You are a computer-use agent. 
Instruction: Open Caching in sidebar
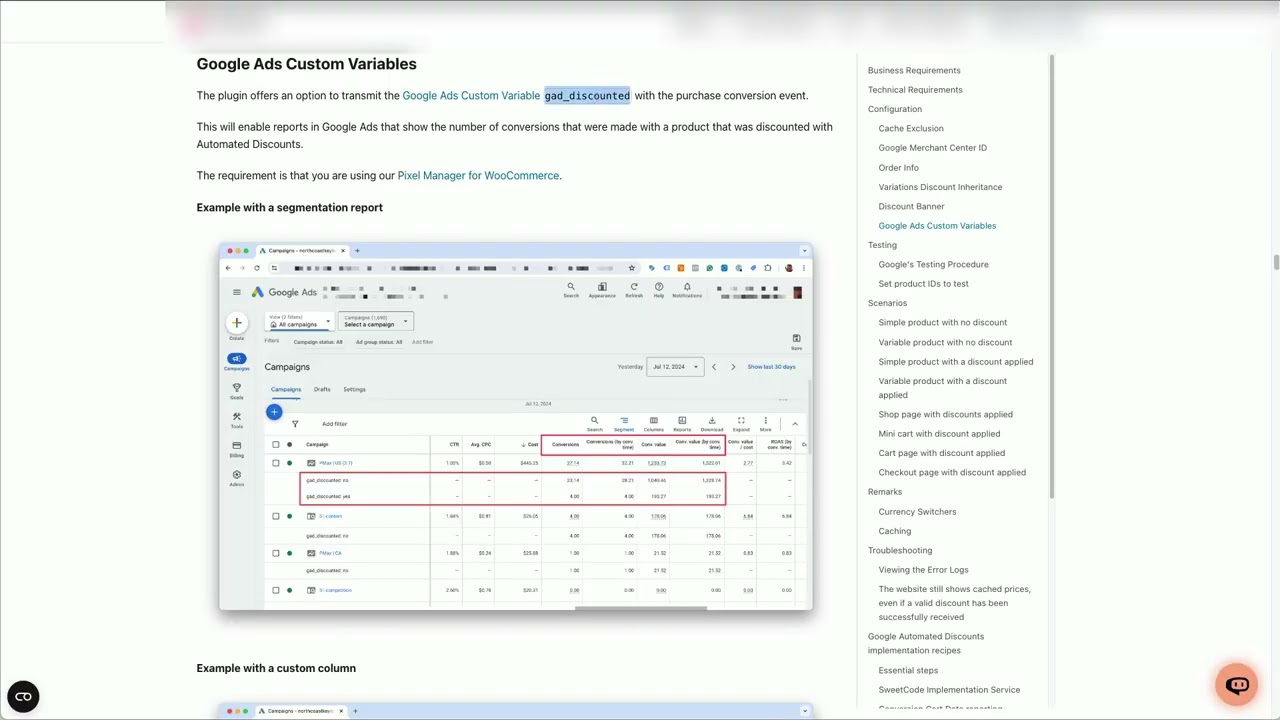pos(895,532)
